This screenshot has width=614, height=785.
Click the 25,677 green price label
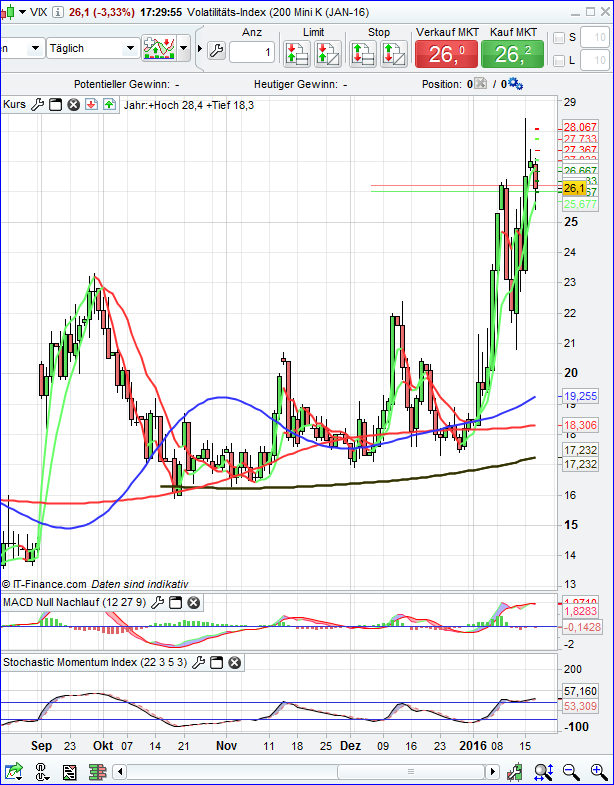click(x=580, y=204)
